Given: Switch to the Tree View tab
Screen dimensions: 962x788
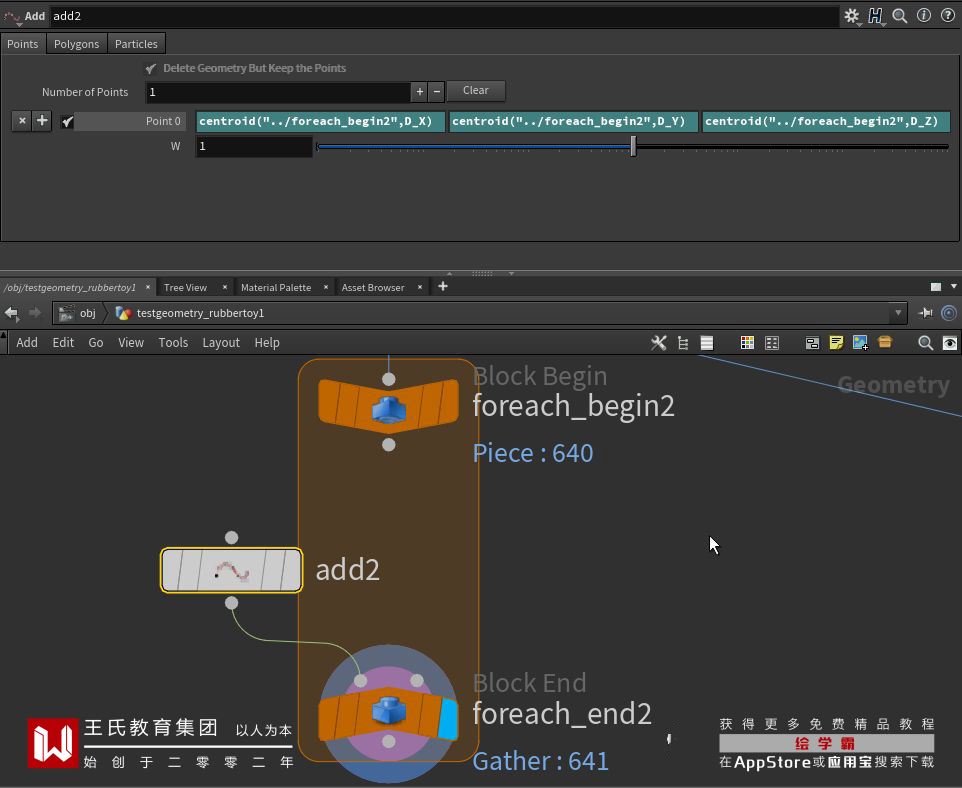Looking at the screenshot, I should [x=185, y=287].
